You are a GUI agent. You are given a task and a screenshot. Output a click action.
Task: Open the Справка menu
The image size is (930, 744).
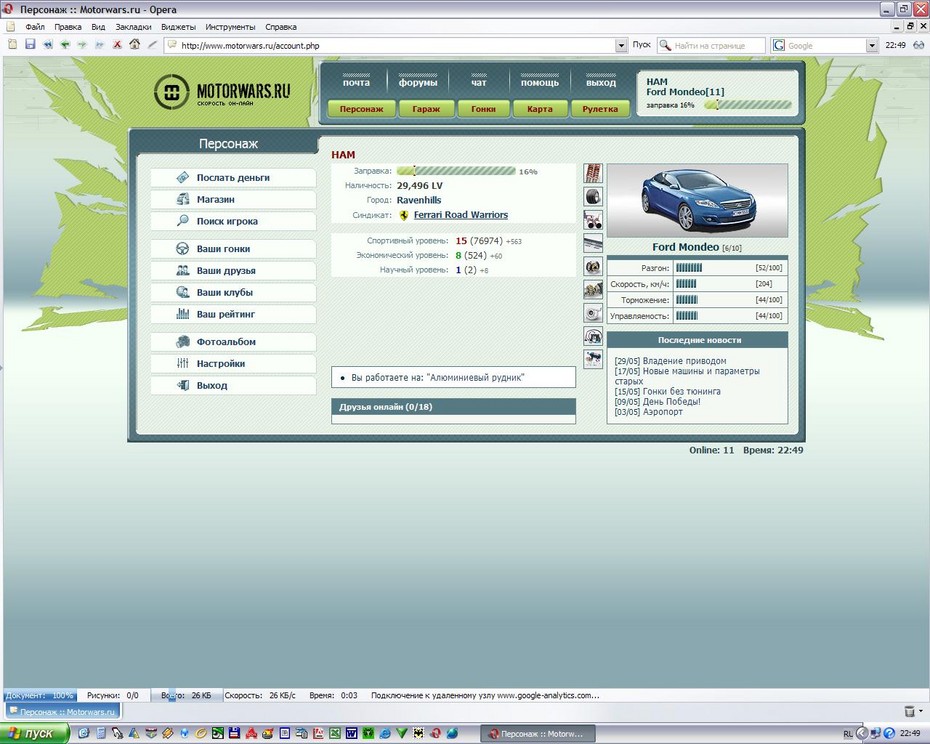pyautogui.click(x=281, y=27)
